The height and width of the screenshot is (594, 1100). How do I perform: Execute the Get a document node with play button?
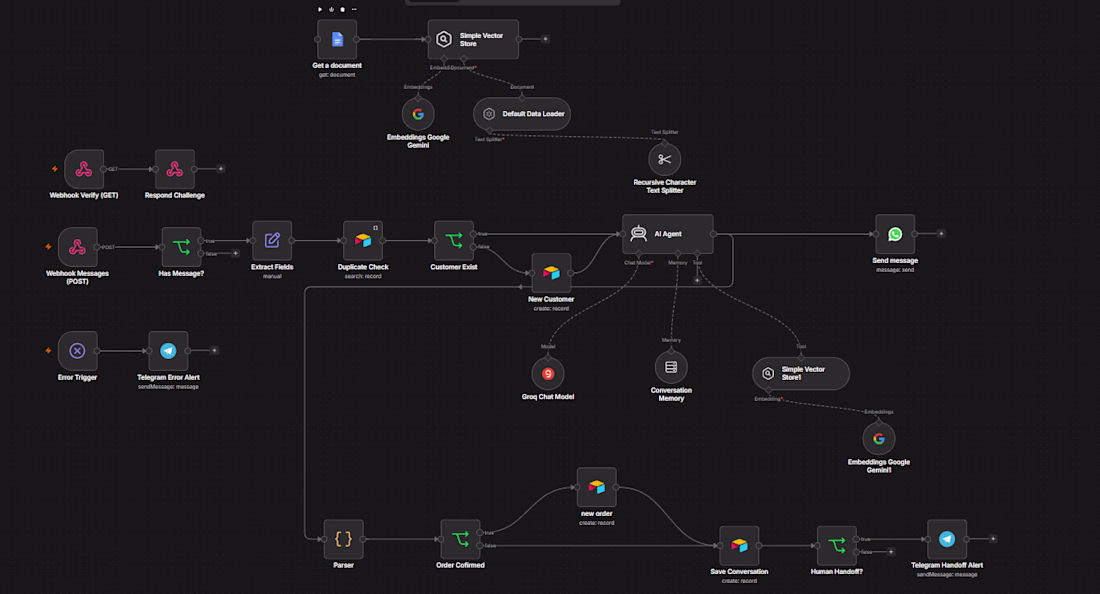pos(320,10)
